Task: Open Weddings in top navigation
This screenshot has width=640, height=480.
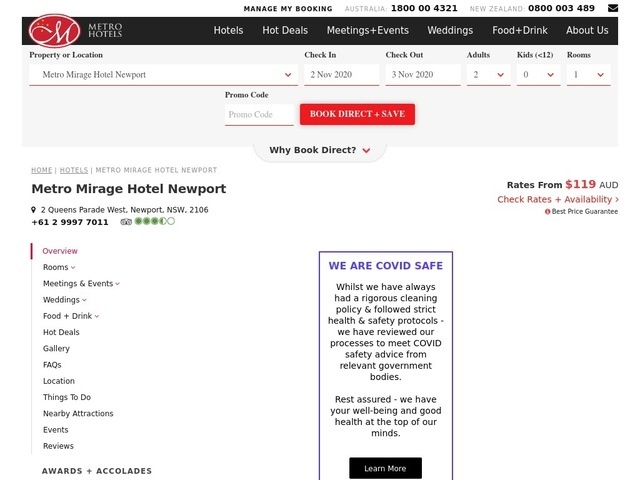Action: point(450,30)
